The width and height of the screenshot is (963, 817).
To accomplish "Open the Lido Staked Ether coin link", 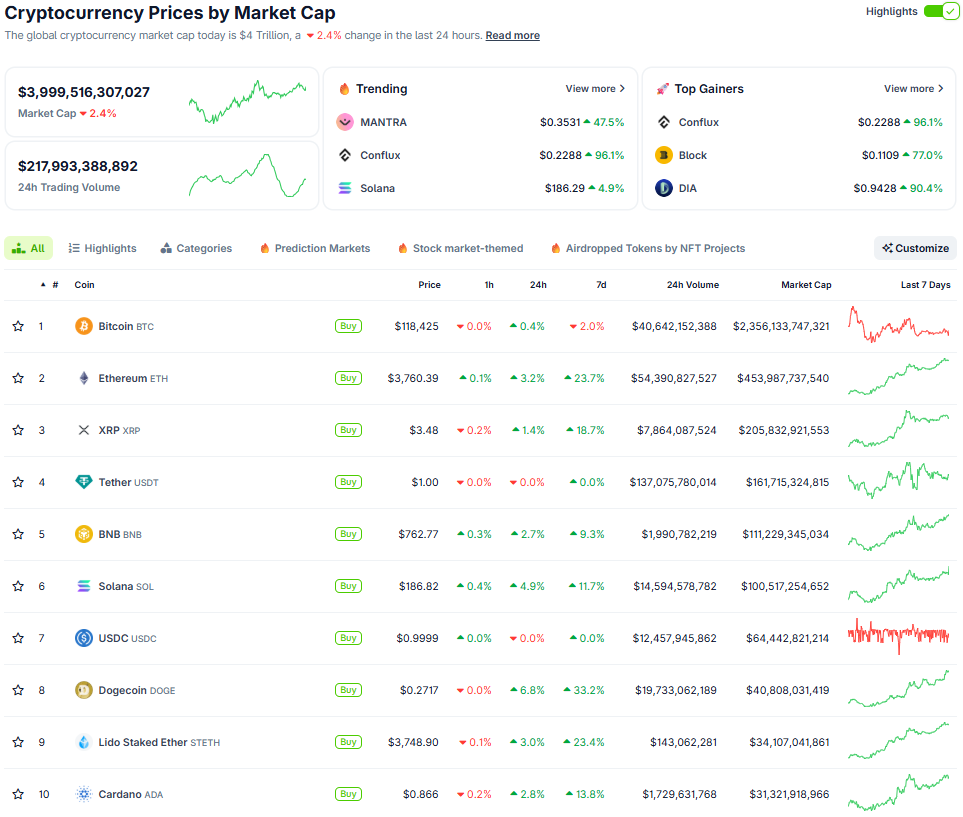I will (159, 742).
